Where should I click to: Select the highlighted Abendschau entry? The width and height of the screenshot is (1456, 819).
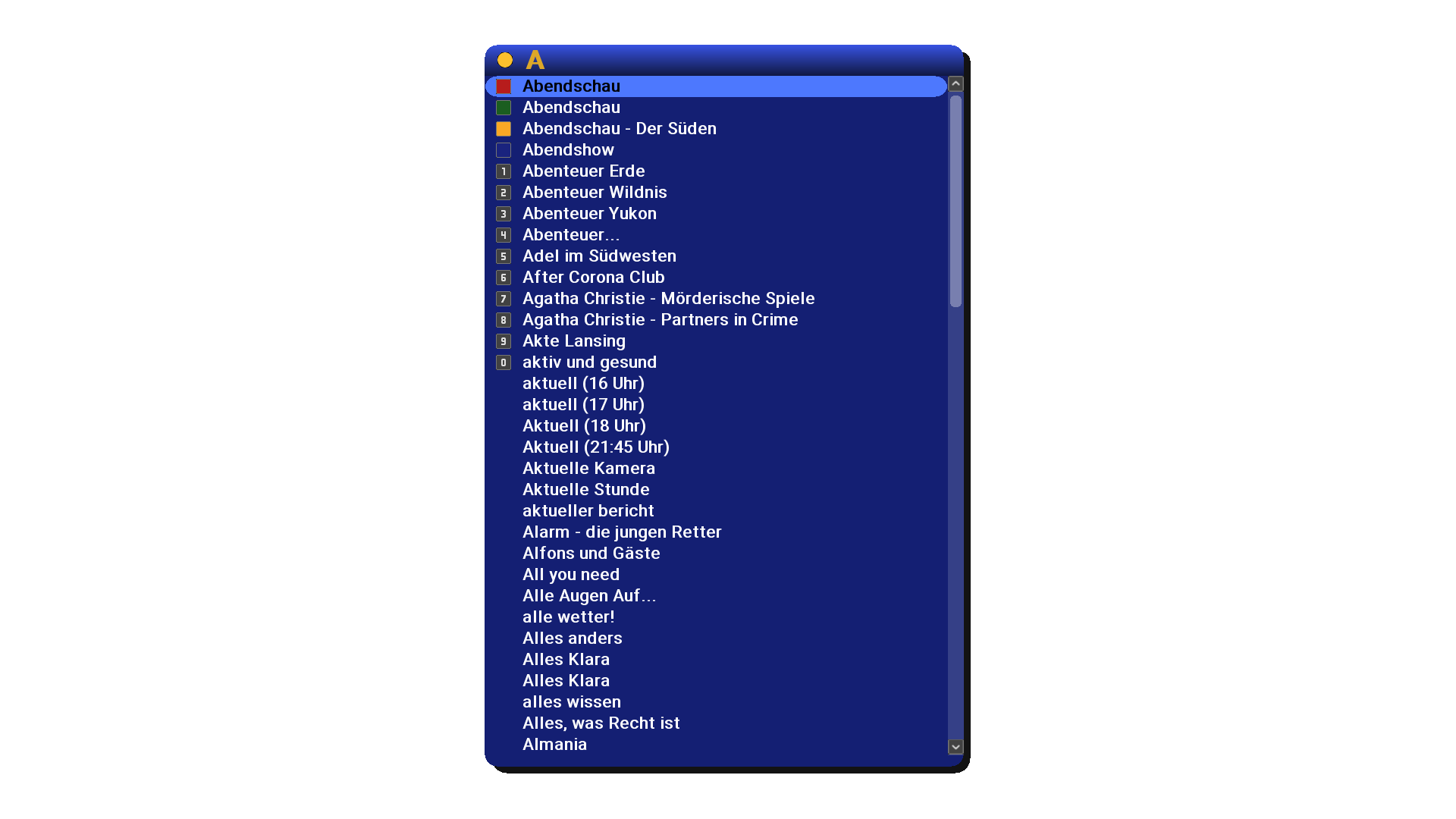(571, 86)
